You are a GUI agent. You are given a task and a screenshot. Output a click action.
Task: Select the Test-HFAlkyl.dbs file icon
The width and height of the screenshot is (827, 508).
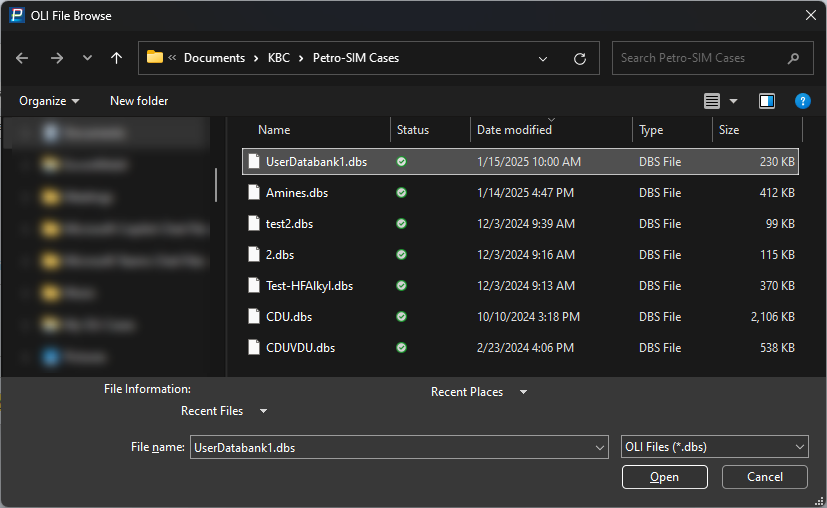coord(254,286)
